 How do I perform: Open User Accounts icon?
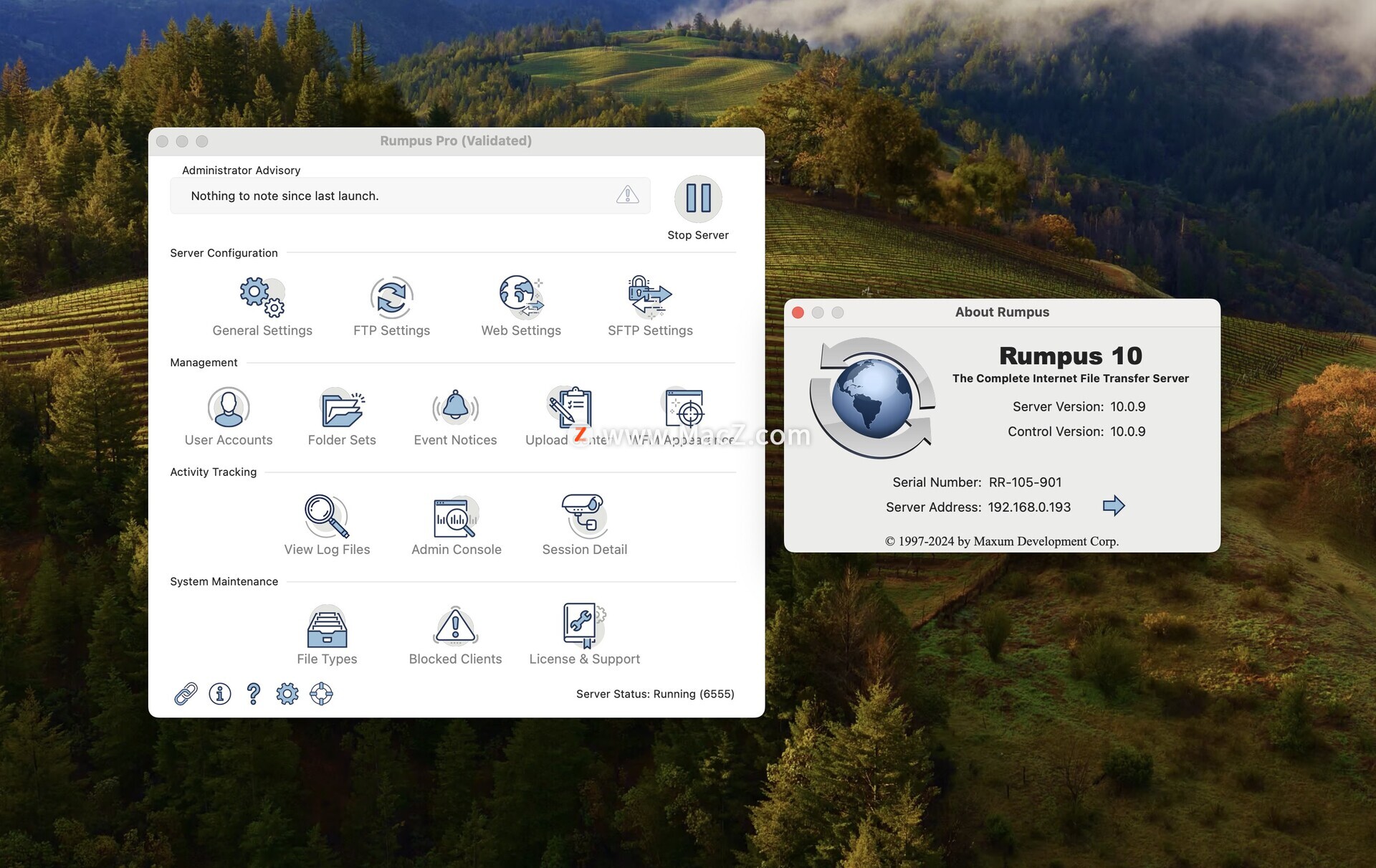(229, 407)
